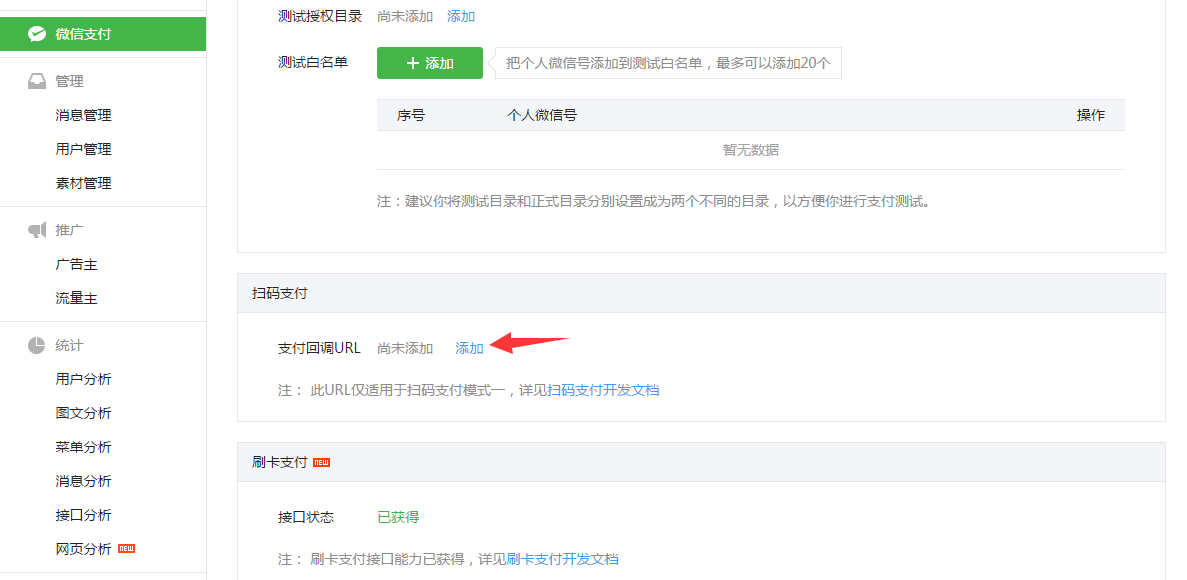Open 接口分析 in the sidebar
The height and width of the screenshot is (580, 1187).
[x=83, y=515]
